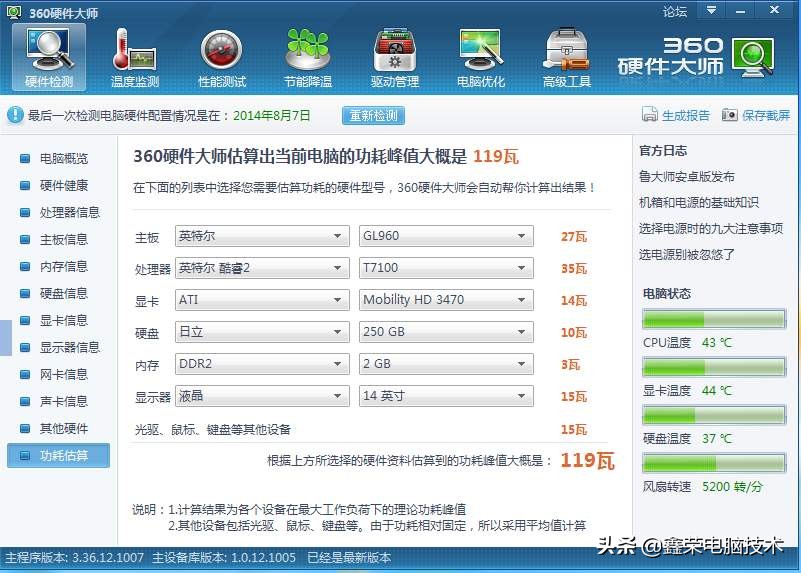Screen dimensions: 801x573
Task: Click the icon next to 声卡信息
Action: [x=25, y=401]
